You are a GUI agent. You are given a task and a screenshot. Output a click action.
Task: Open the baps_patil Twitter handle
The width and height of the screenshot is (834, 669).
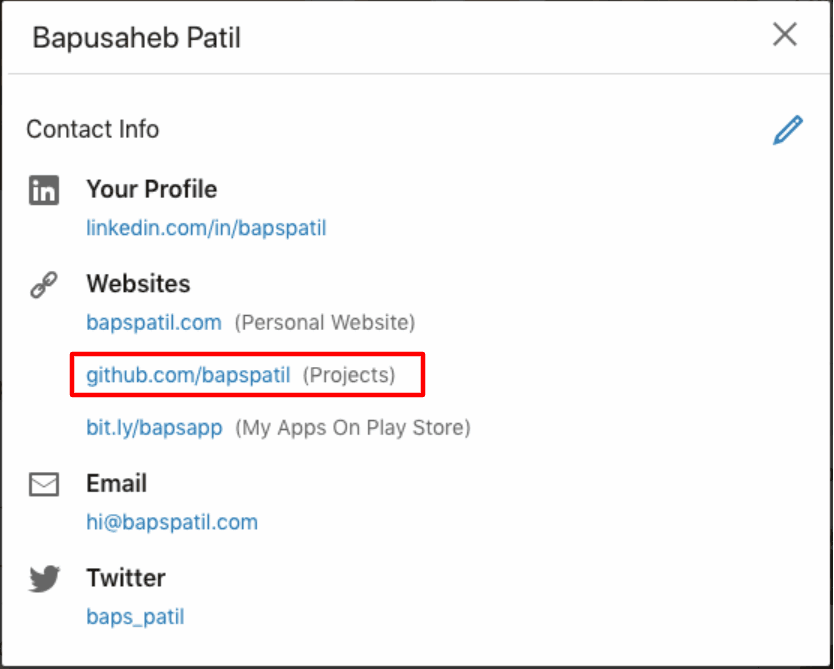[135, 616]
